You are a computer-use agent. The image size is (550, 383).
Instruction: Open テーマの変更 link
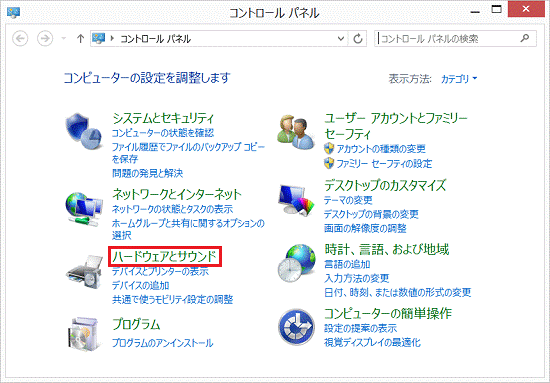point(348,200)
